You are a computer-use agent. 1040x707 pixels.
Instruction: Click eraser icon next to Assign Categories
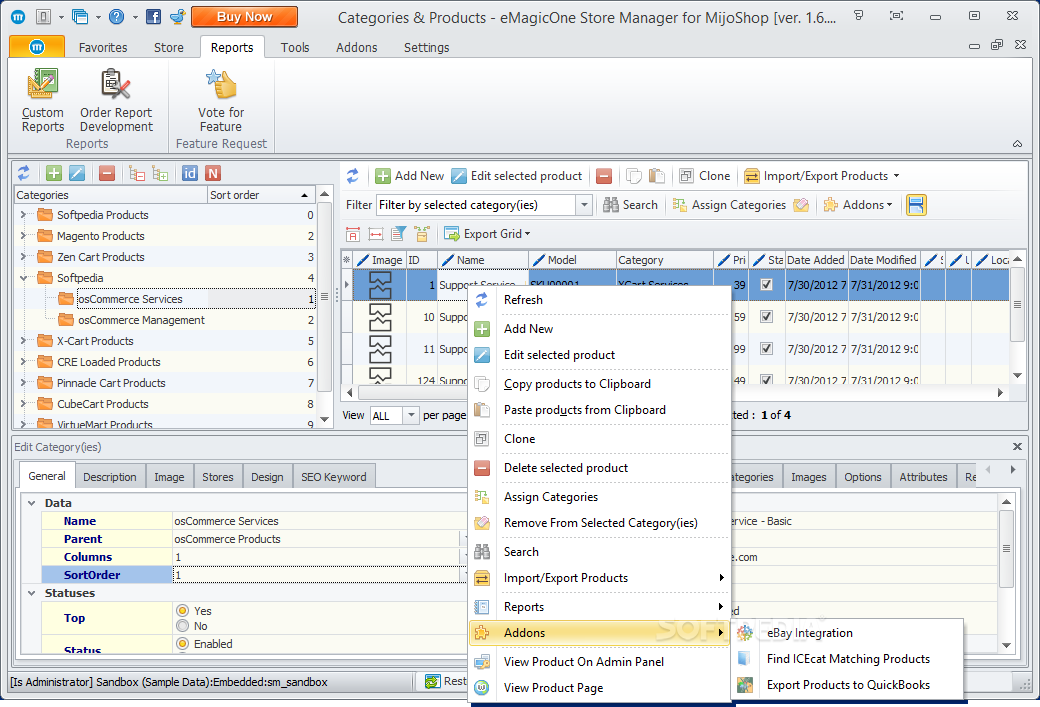801,205
